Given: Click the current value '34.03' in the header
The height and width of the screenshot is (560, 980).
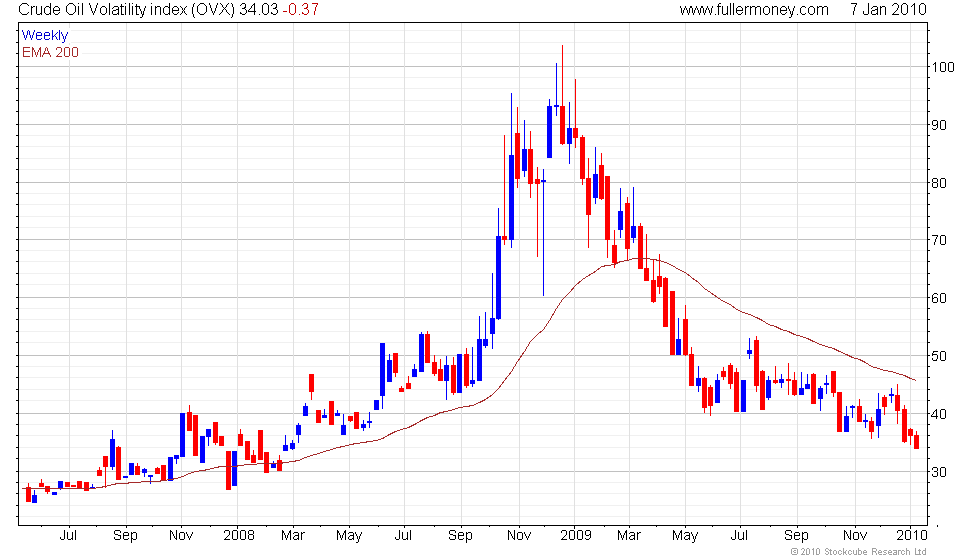Looking at the screenshot, I should [x=258, y=9].
